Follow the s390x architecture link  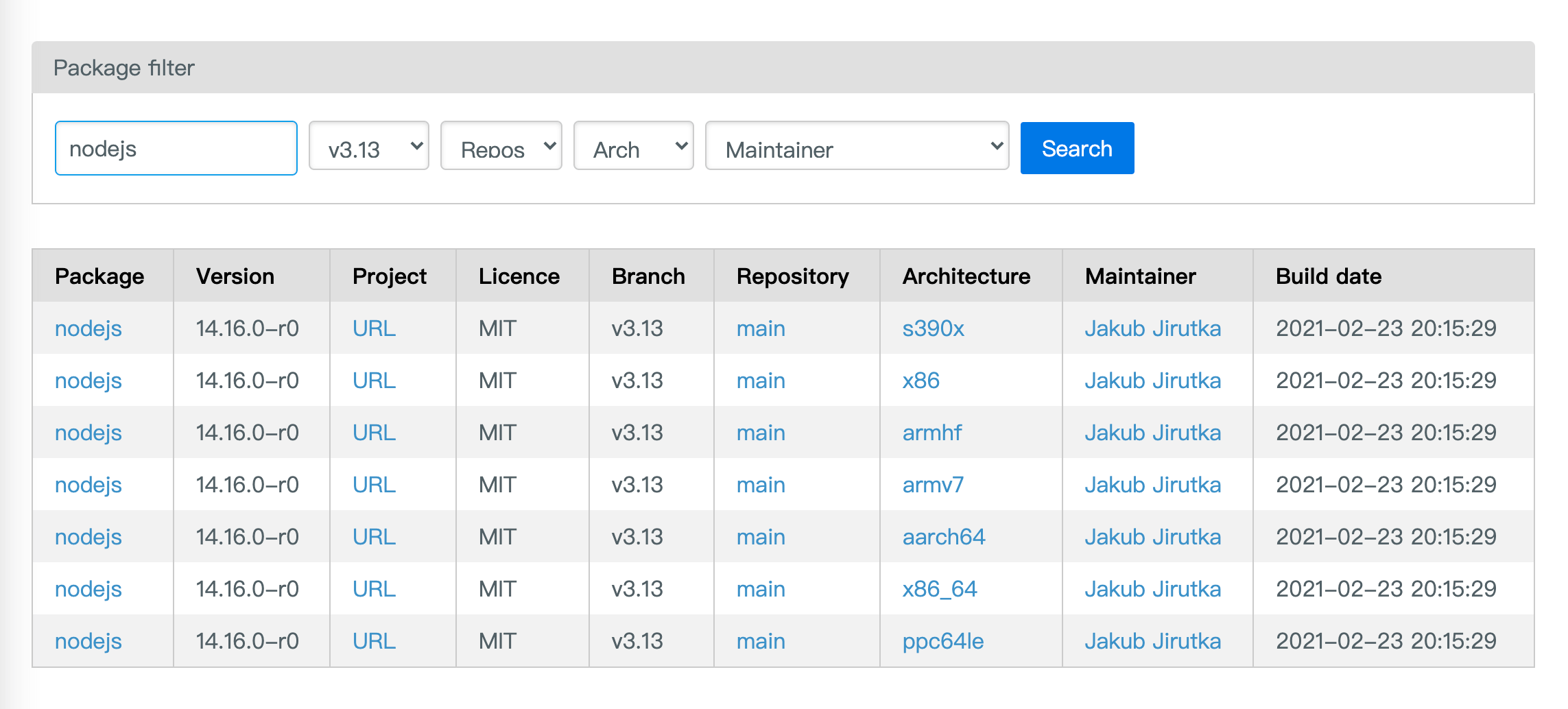tap(933, 328)
